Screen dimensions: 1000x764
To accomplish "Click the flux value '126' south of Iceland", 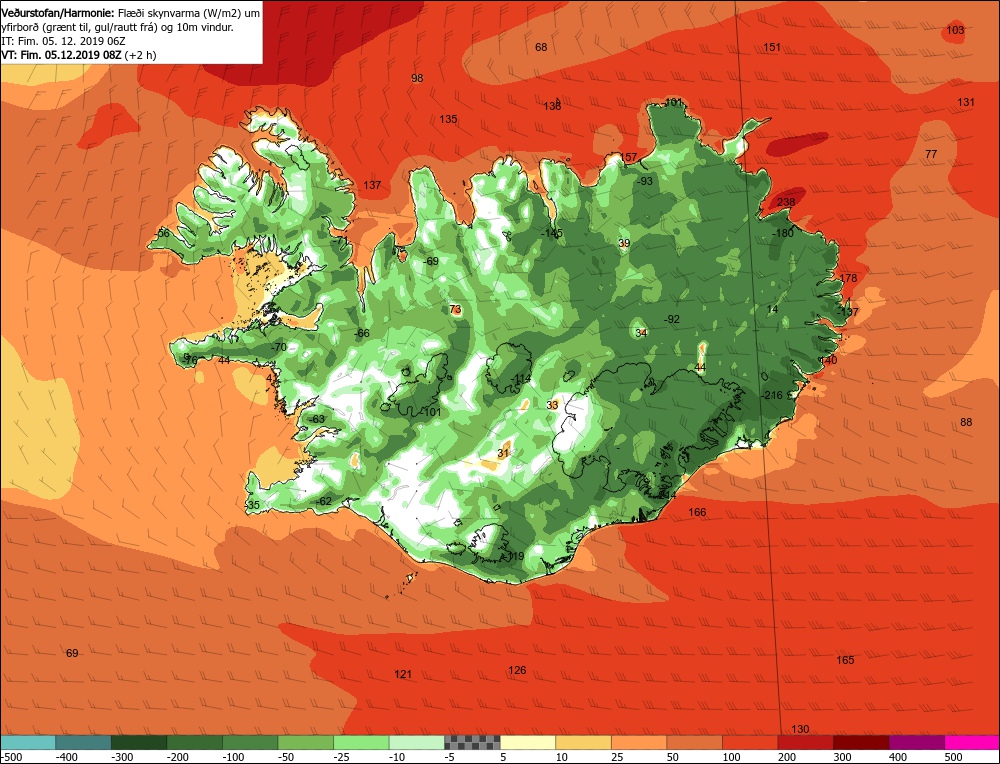I will (x=517, y=670).
